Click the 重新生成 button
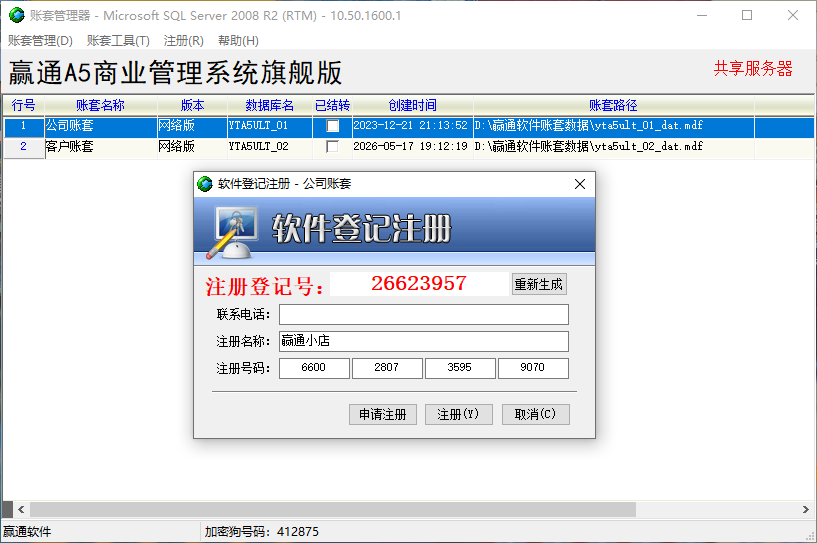The width and height of the screenshot is (817, 543). (x=539, y=285)
